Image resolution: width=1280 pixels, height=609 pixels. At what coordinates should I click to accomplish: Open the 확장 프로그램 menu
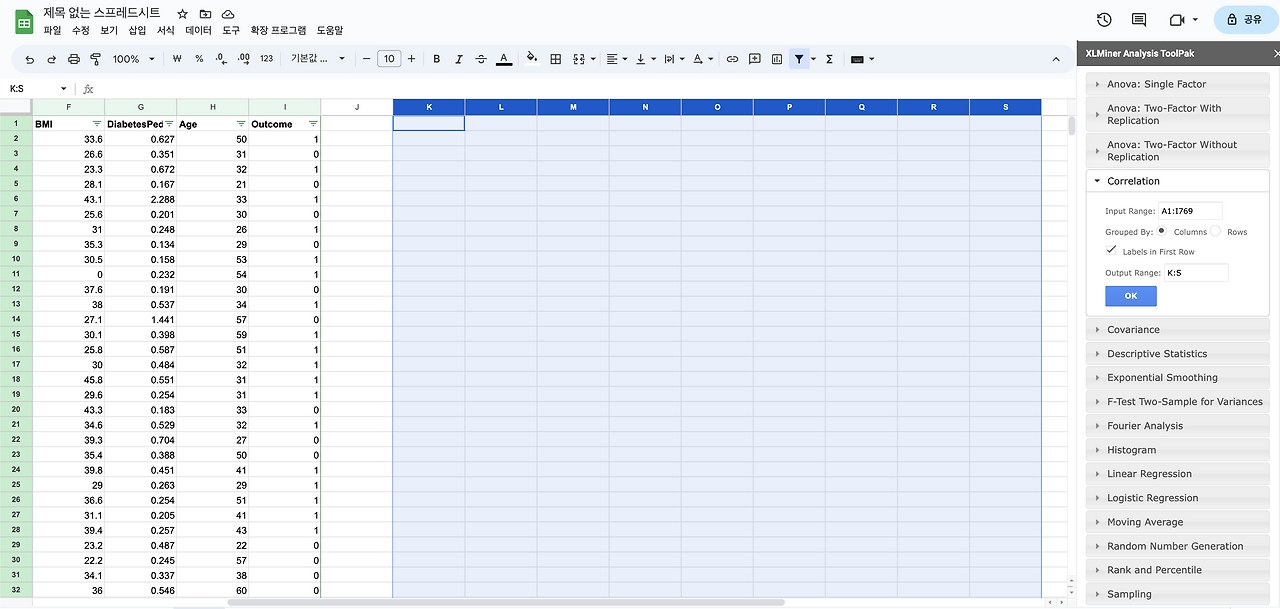click(x=278, y=31)
